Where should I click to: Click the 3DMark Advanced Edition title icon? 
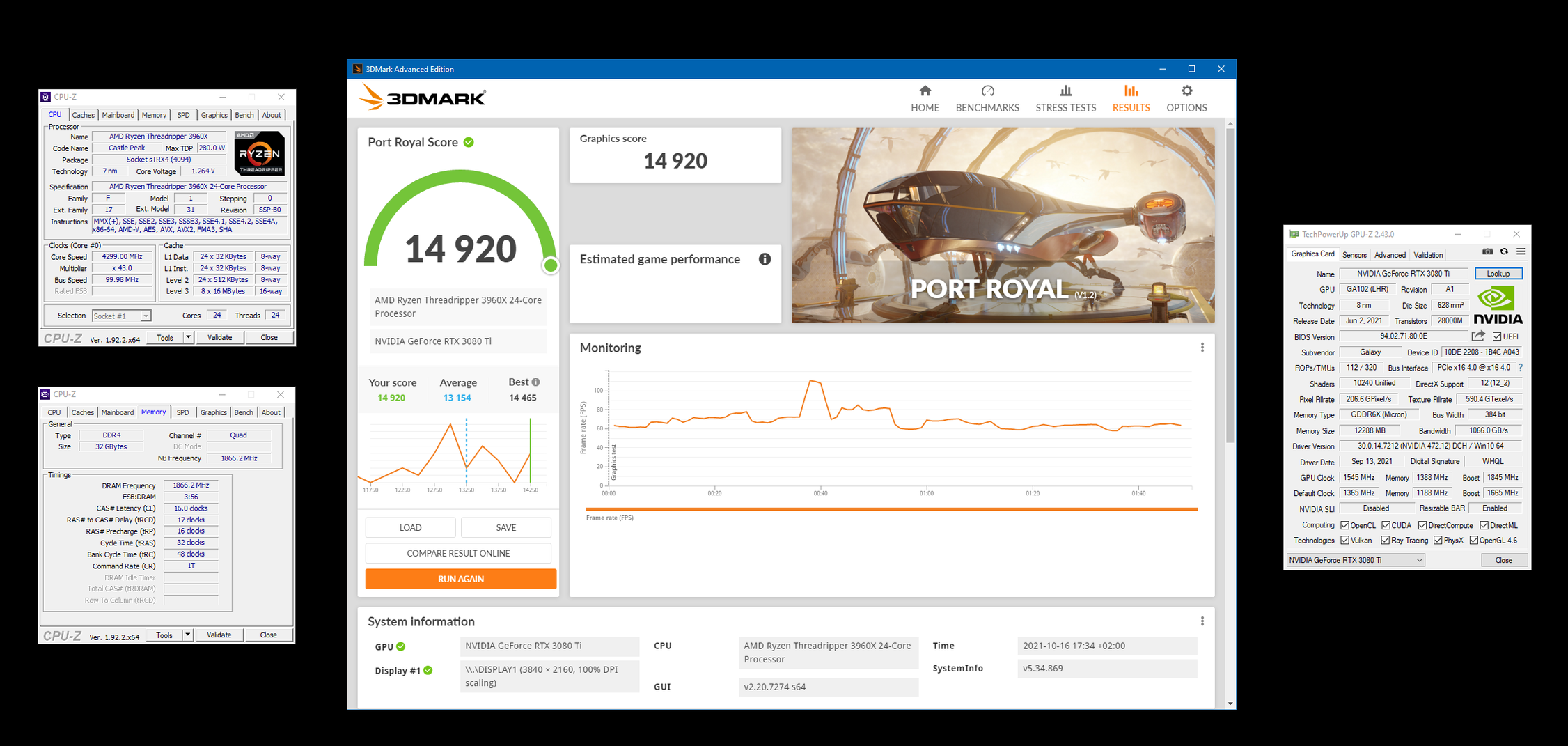coord(357,69)
